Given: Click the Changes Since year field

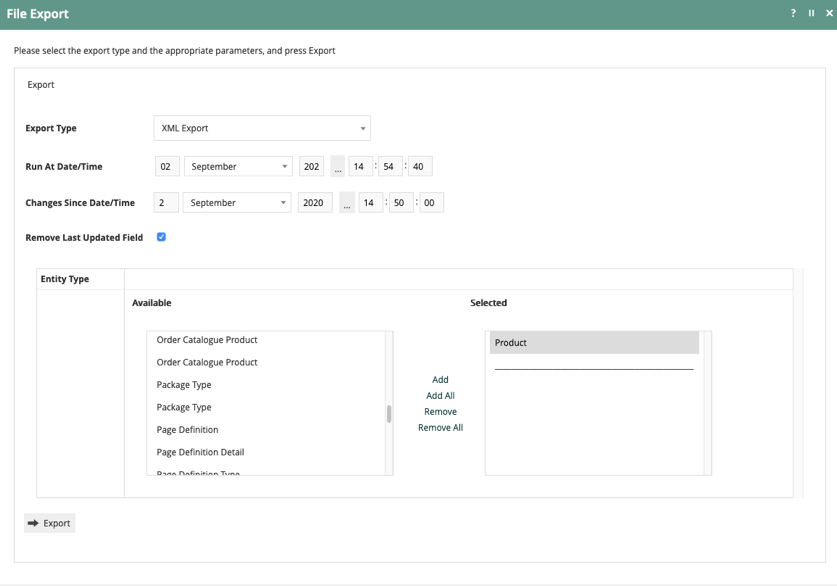Looking at the screenshot, I should 314,203.
